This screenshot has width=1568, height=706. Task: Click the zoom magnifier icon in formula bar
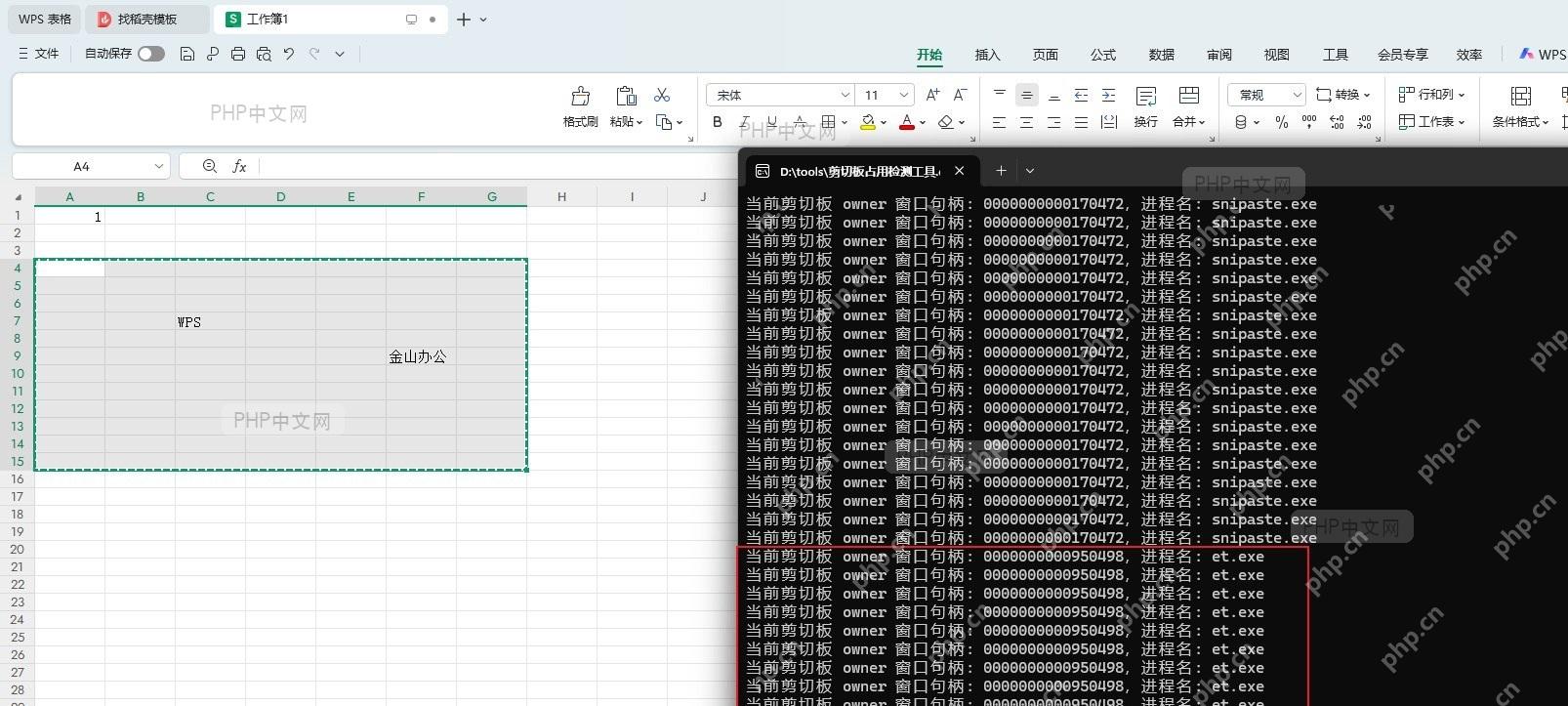click(x=210, y=167)
